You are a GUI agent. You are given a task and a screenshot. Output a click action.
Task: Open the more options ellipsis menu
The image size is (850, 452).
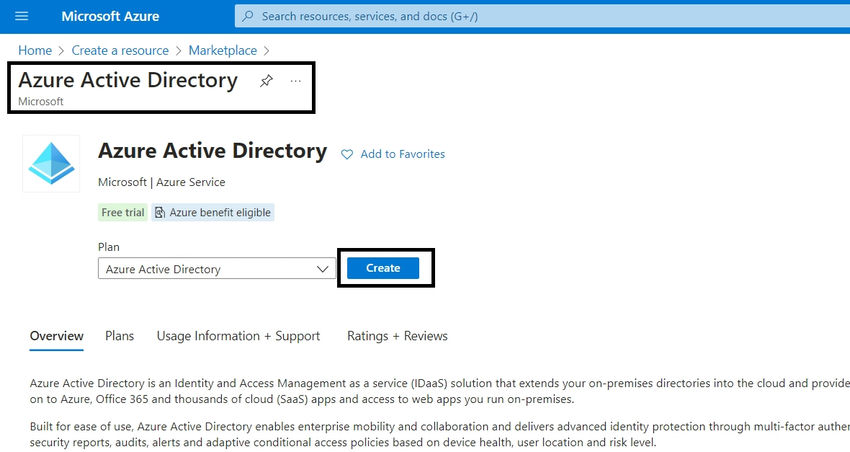click(295, 81)
